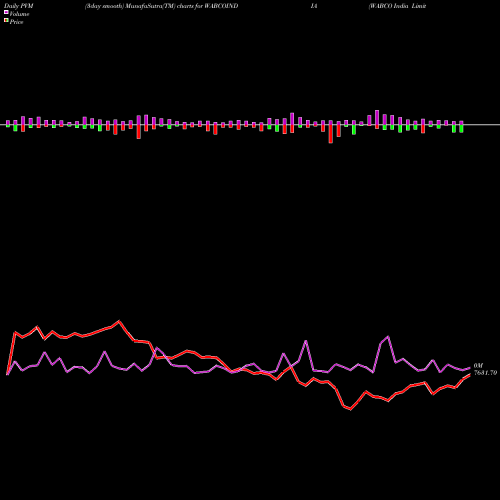Click the magenta Volume legend swatch
Image resolution: width=500 pixels, height=500 pixels.
point(6,12)
